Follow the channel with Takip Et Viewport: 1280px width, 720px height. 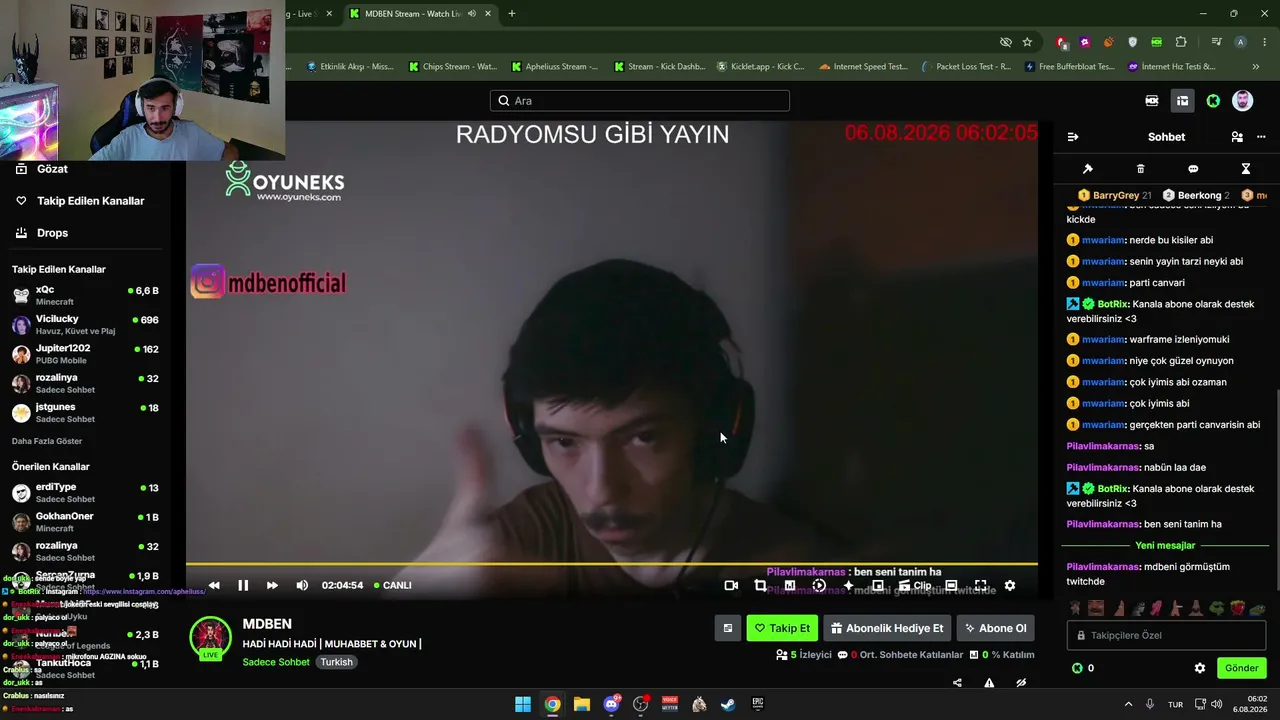(x=782, y=628)
